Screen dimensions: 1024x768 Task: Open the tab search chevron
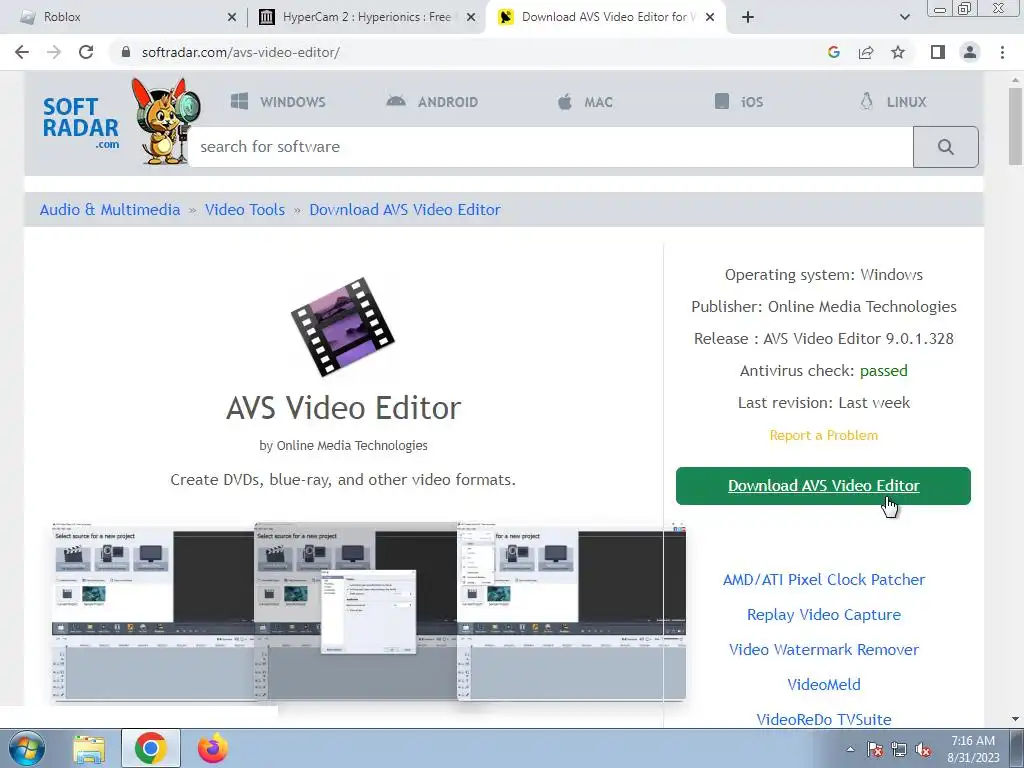coord(904,17)
